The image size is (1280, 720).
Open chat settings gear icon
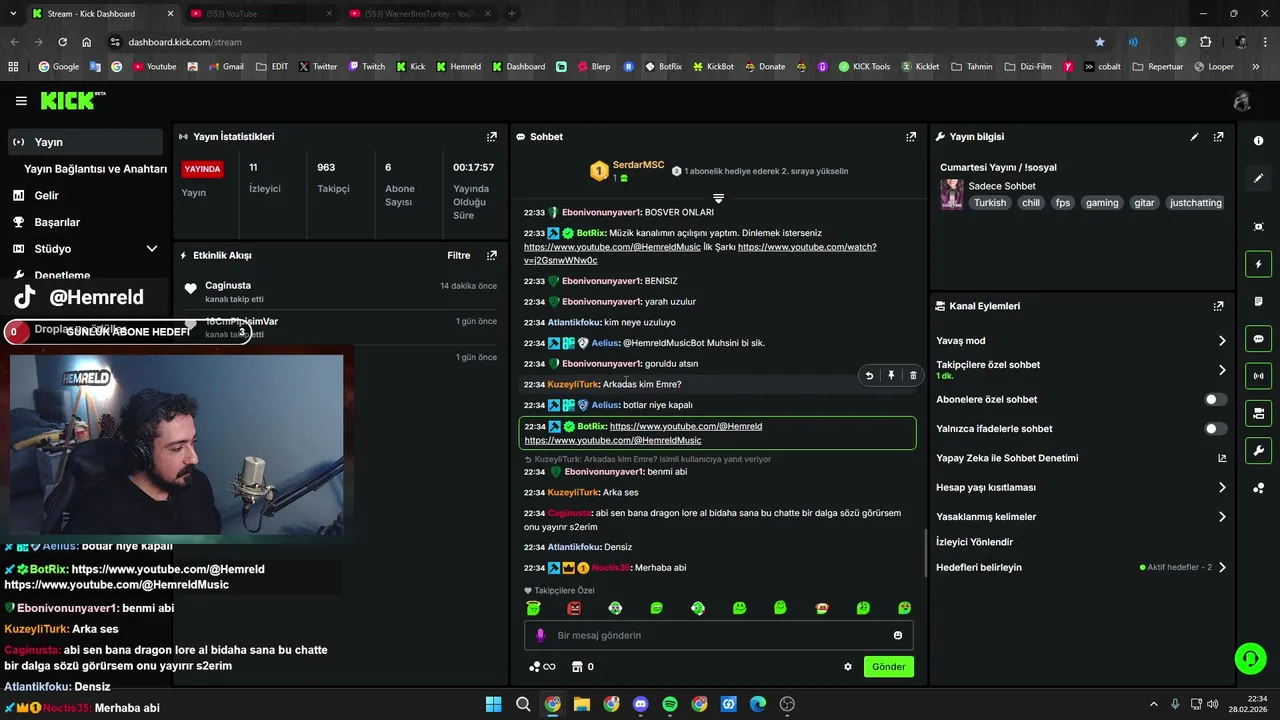(x=848, y=667)
